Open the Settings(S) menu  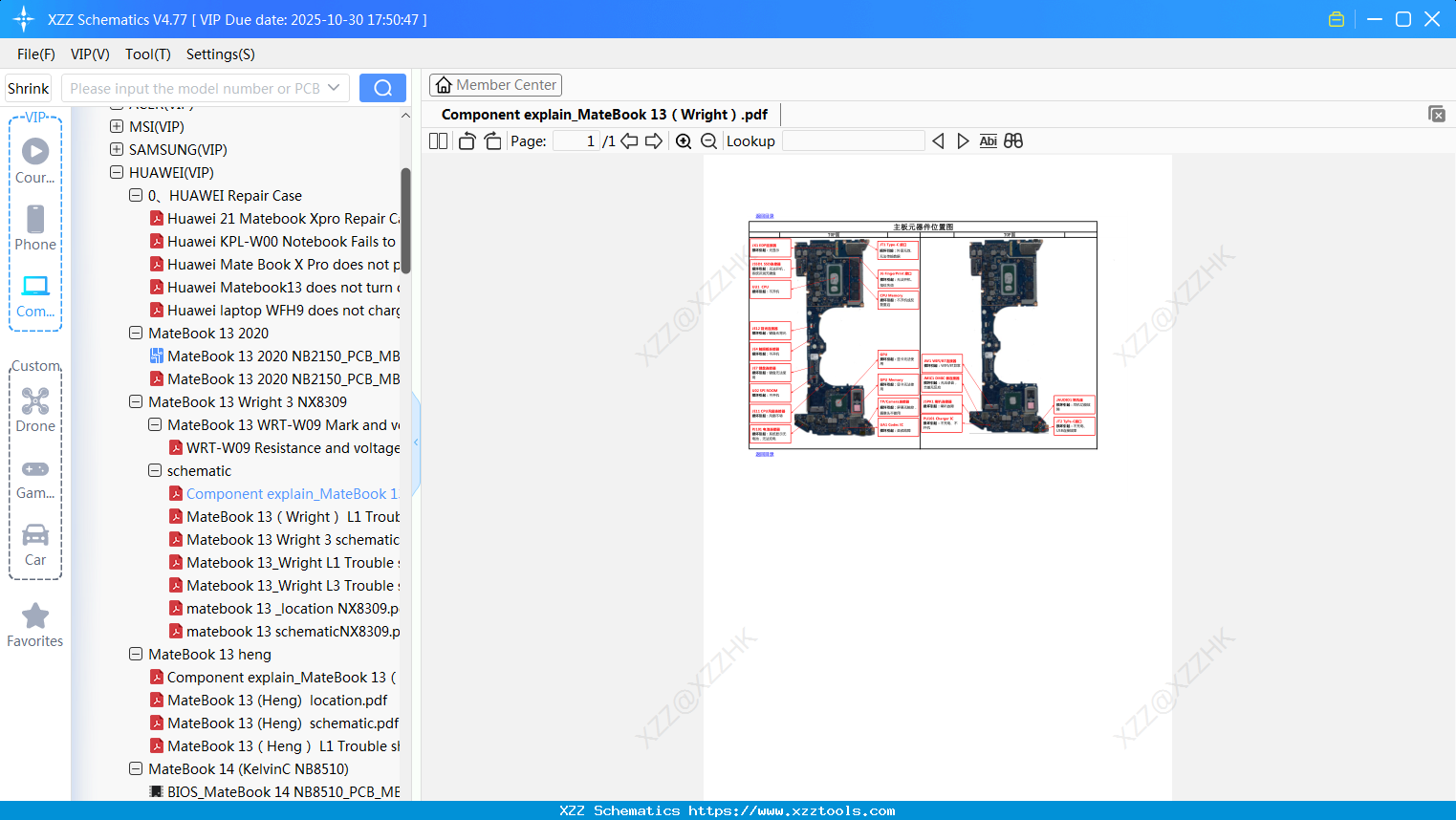click(x=221, y=54)
